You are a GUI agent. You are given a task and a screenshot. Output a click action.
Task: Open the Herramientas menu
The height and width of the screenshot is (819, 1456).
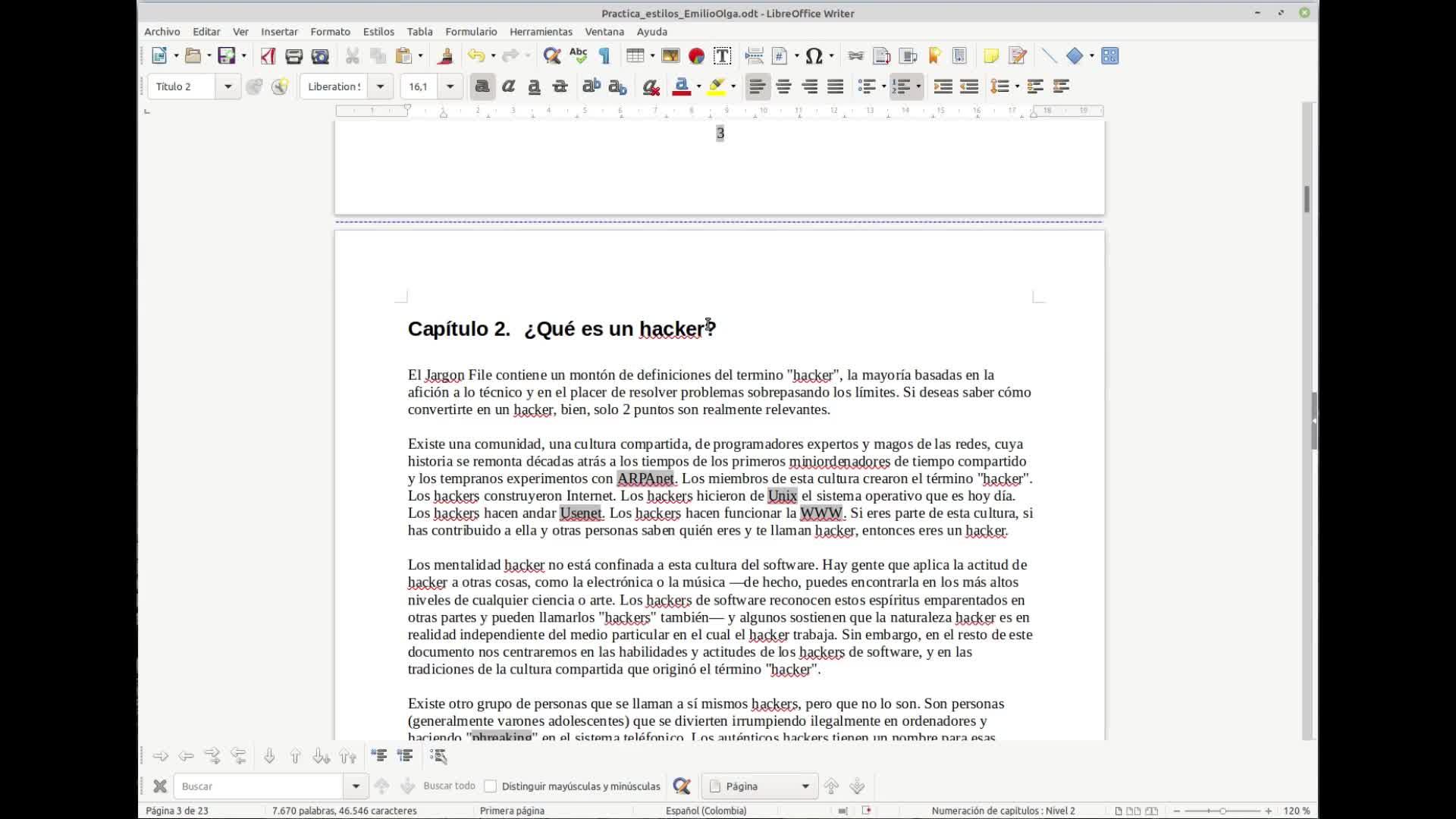pyautogui.click(x=541, y=32)
